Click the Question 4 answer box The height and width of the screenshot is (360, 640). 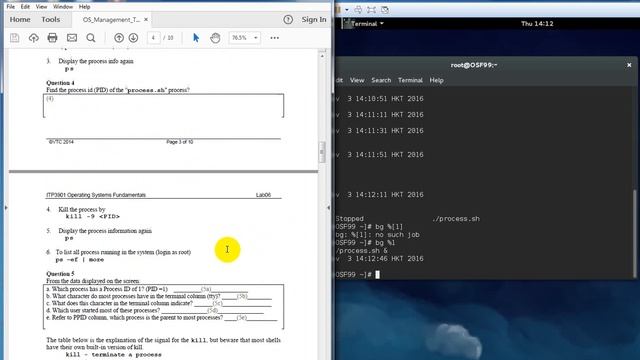coord(163,106)
